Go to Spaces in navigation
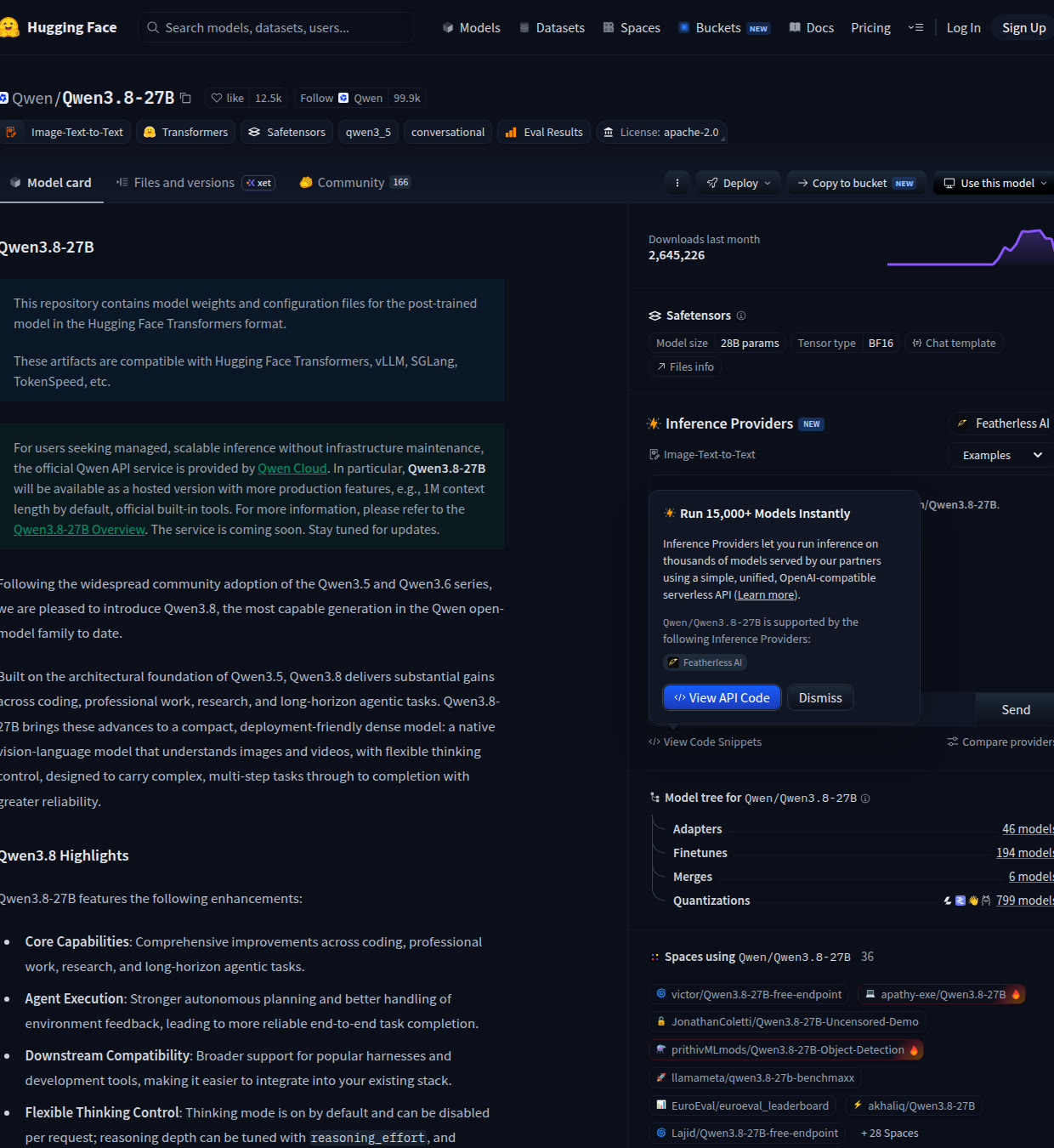Image resolution: width=1054 pixels, height=1148 pixels. [x=632, y=27]
